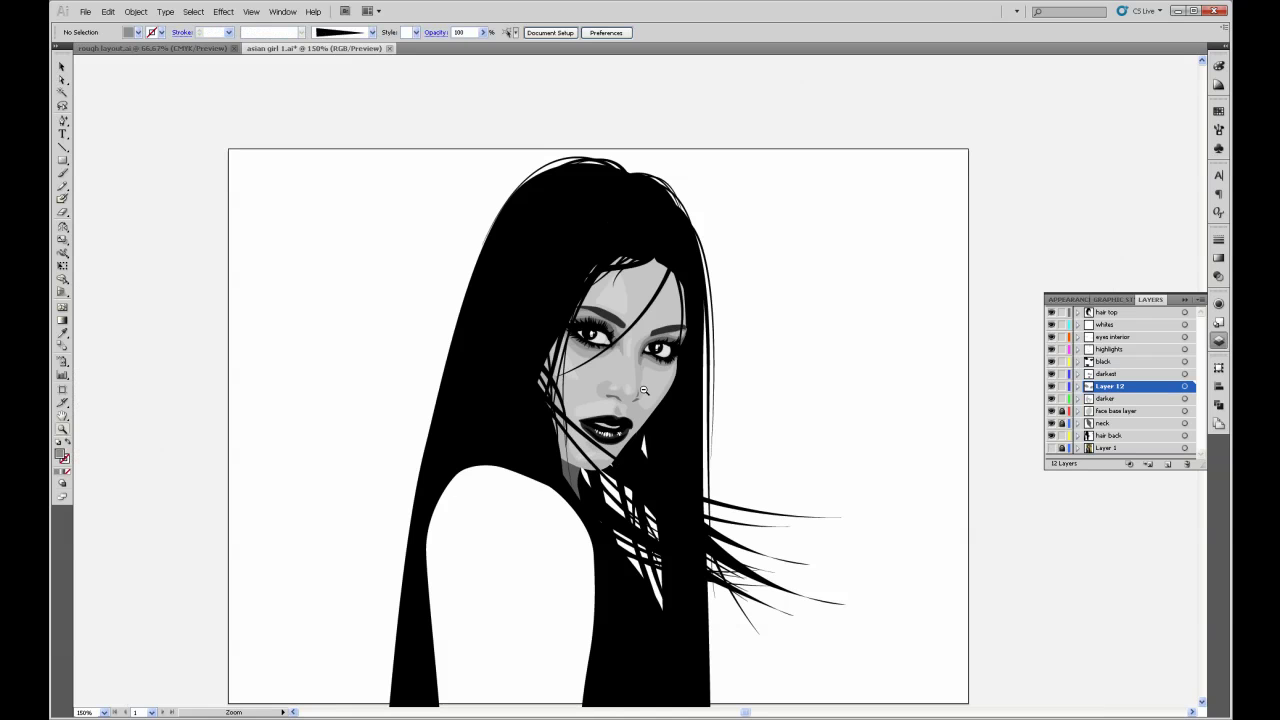Click target circle of Layer 12

[x=1185, y=386]
